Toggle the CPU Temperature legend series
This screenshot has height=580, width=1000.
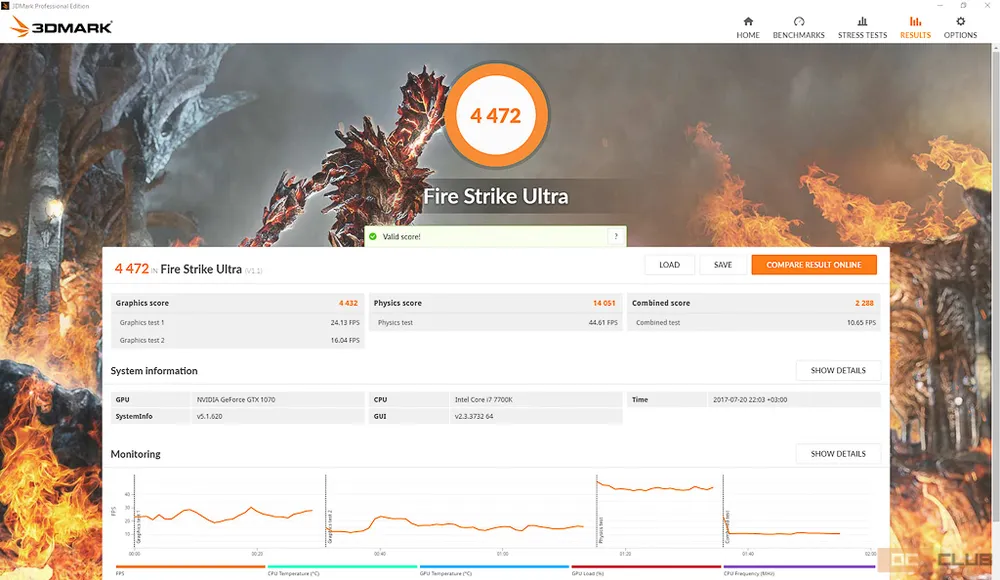342,567
